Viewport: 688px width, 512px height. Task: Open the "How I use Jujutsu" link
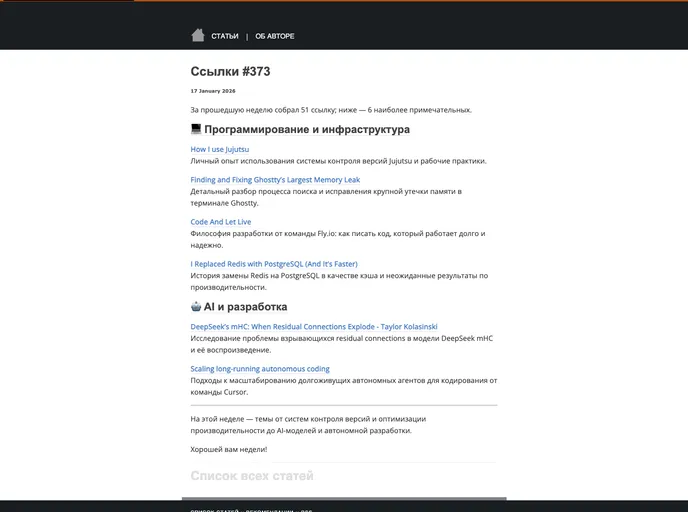point(220,149)
